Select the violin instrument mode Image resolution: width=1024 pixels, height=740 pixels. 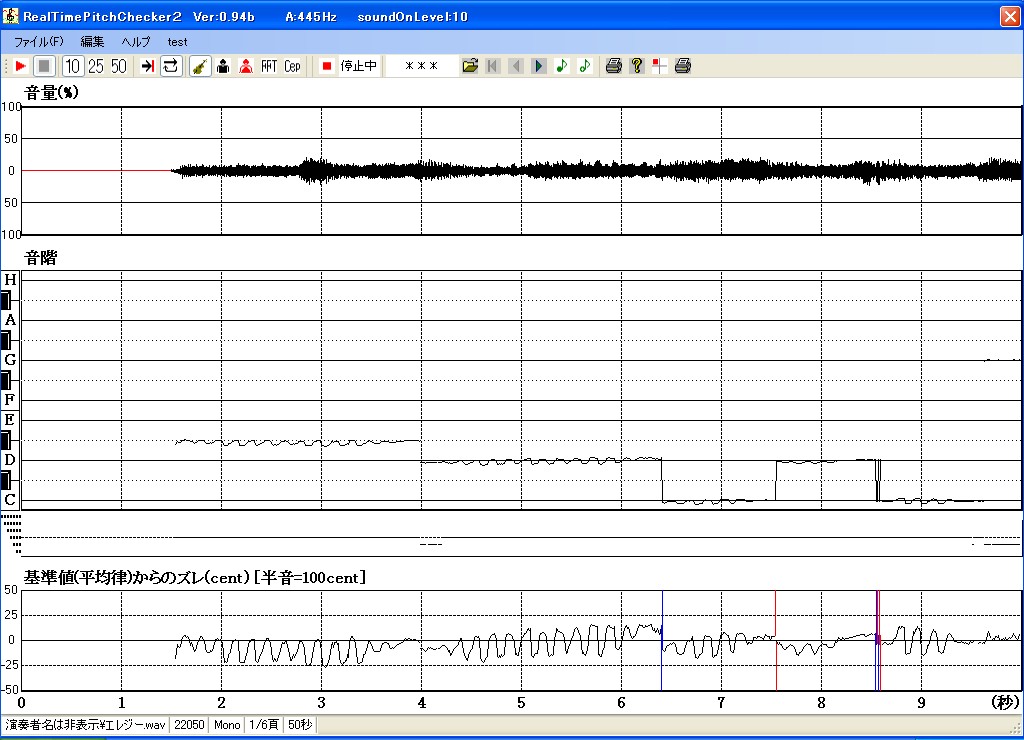(200, 66)
